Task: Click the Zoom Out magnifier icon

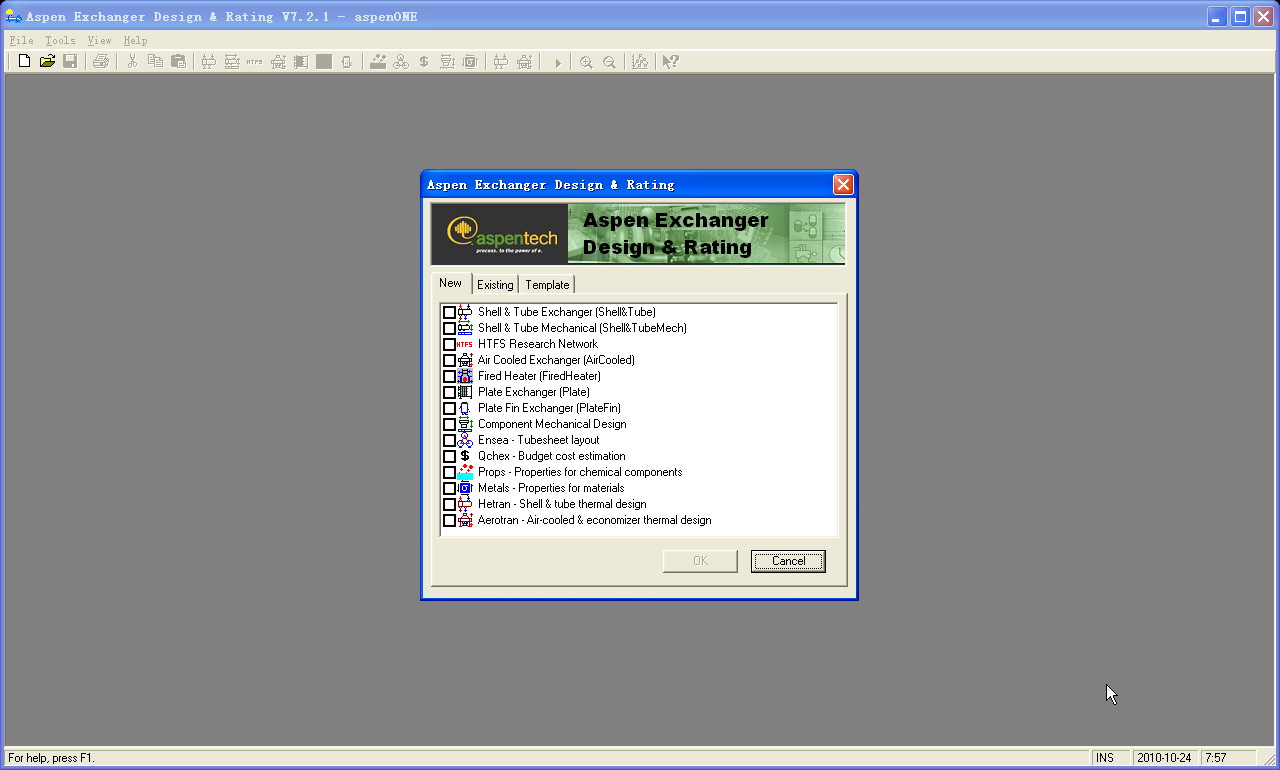Action: pyautogui.click(x=609, y=62)
